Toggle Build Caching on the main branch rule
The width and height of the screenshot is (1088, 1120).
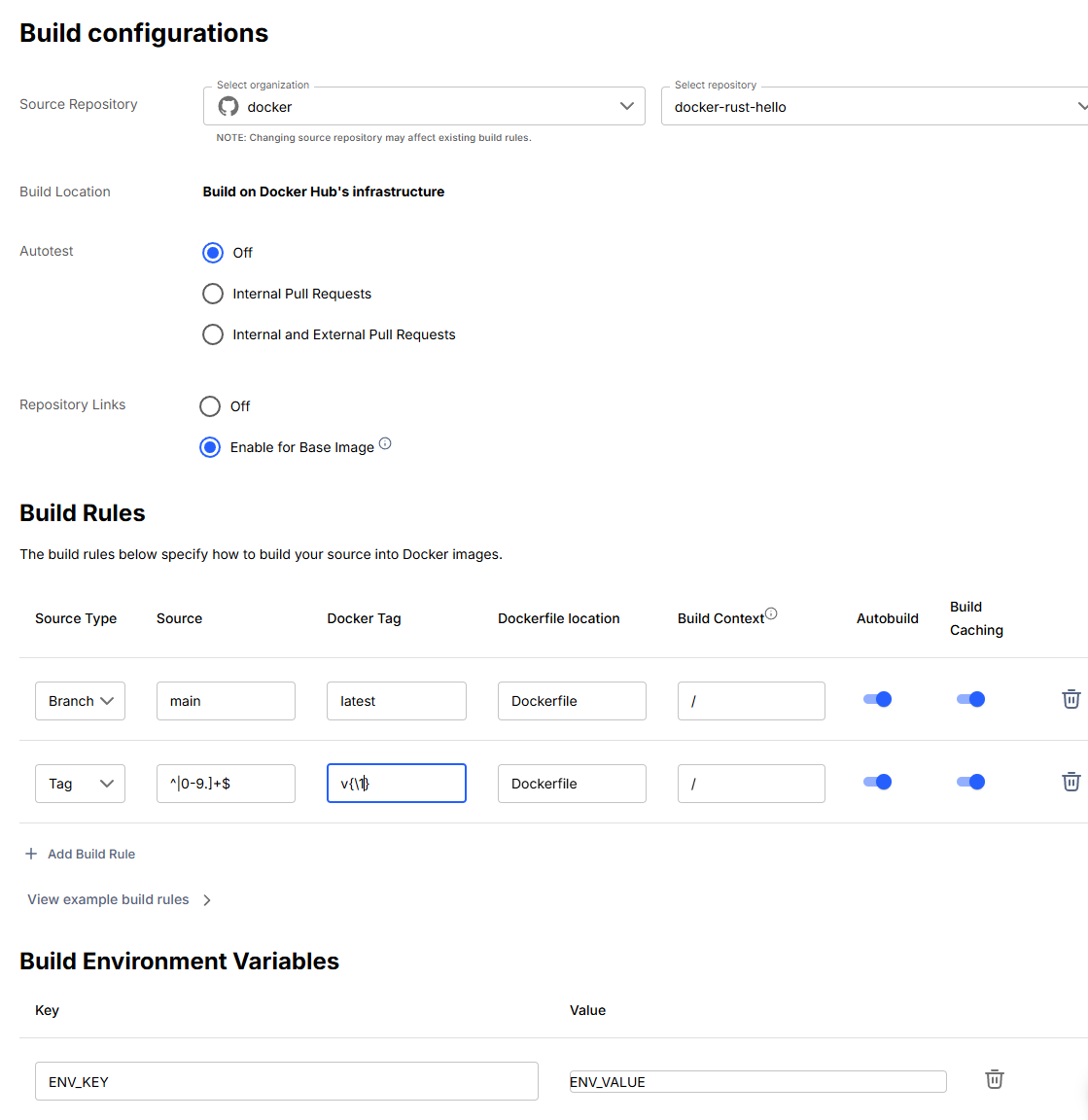tap(970, 699)
